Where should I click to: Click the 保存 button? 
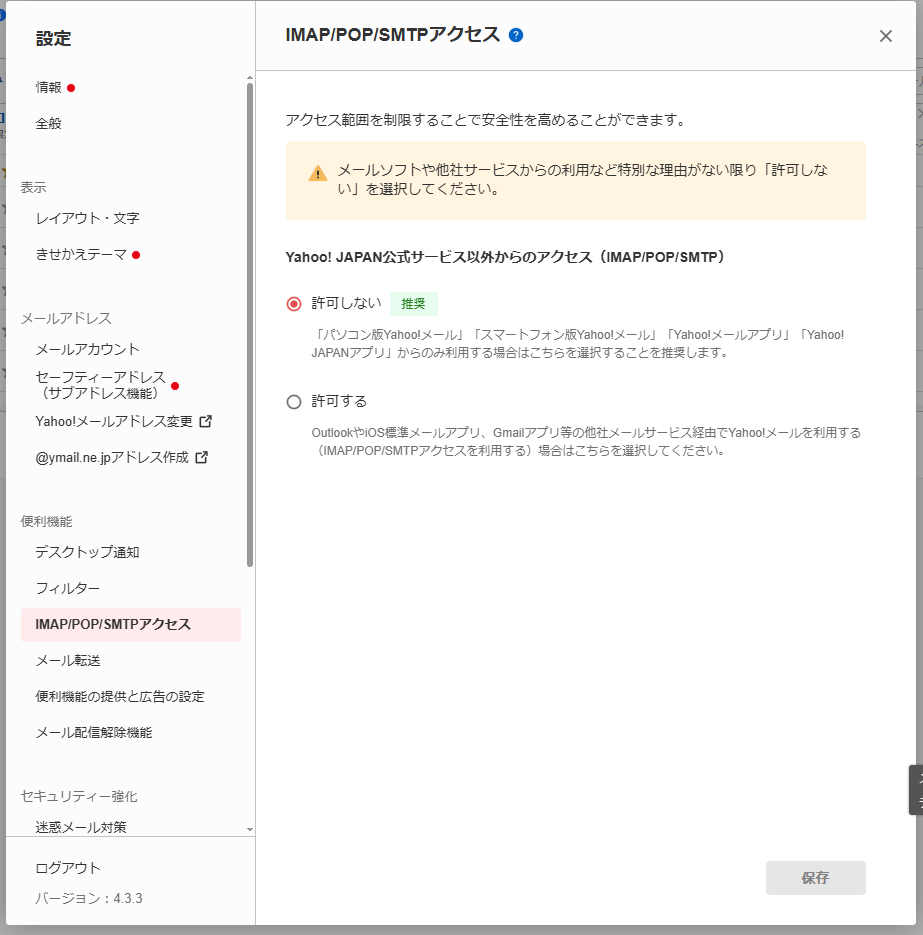[x=815, y=878]
